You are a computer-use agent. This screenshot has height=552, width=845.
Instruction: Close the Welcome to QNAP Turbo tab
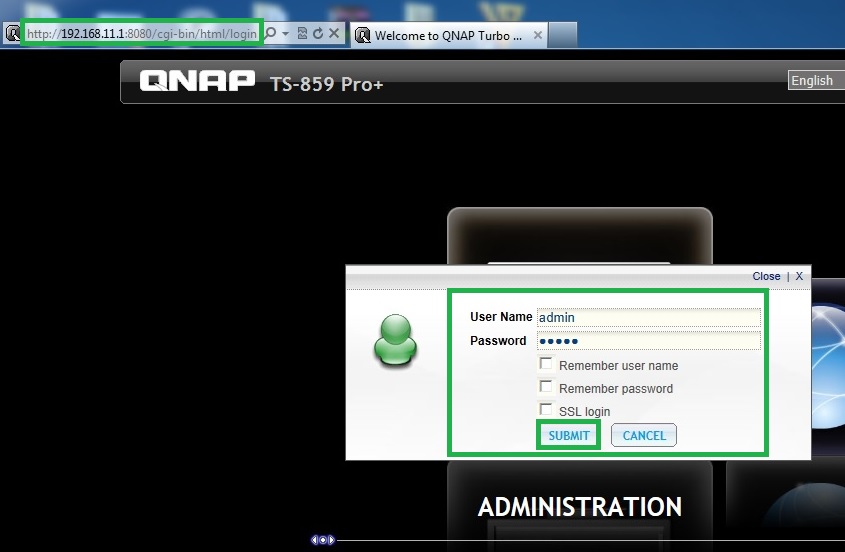(538, 35)
